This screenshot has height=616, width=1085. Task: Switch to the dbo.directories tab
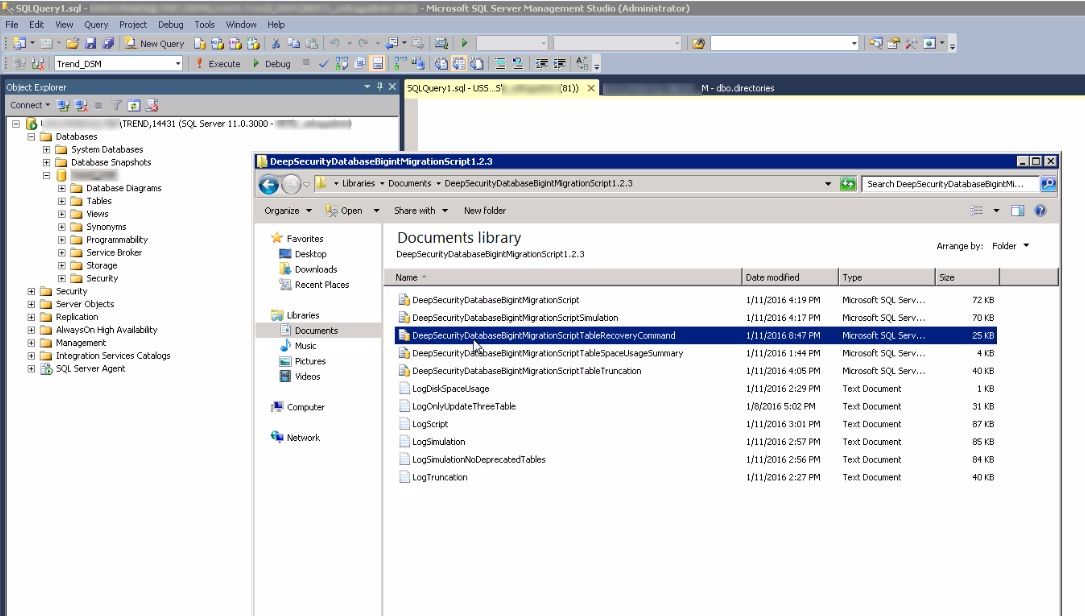click(x=737, y=88)
